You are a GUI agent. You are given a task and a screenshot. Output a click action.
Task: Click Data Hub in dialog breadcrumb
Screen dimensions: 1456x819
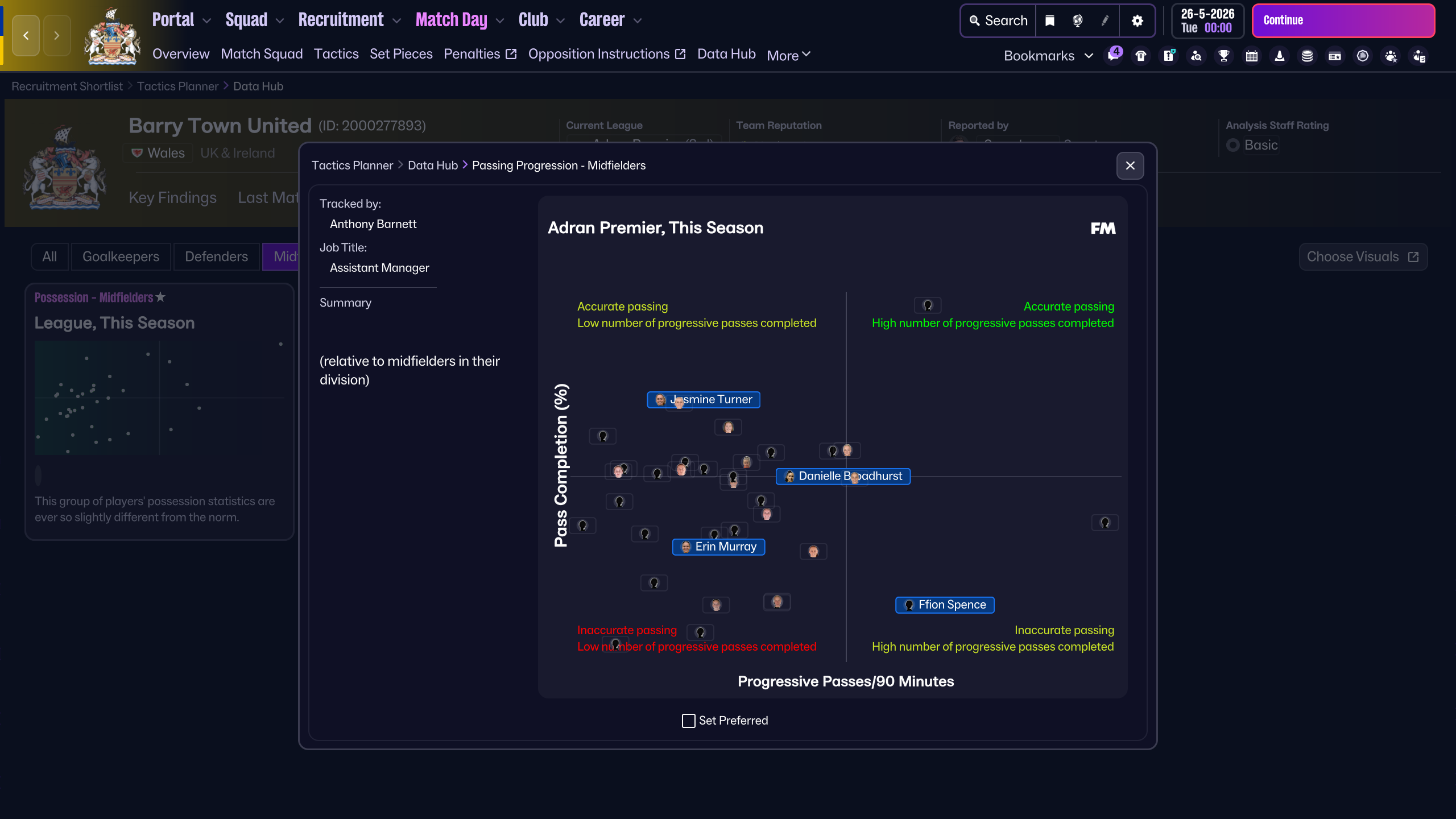[x=432, y=166]
